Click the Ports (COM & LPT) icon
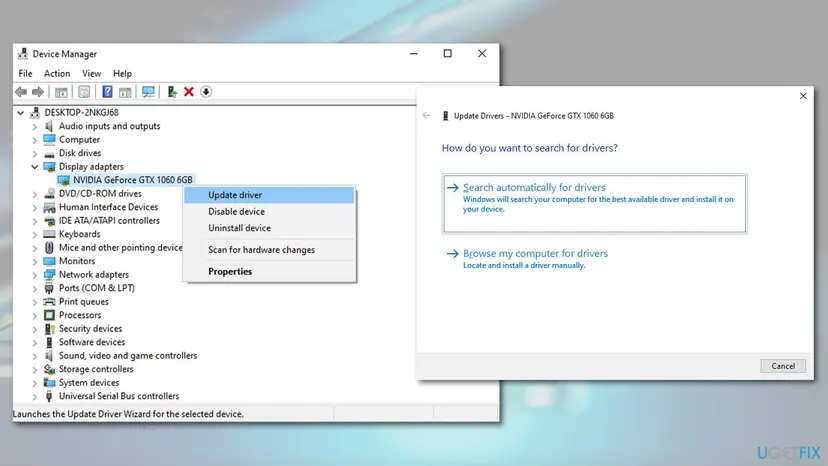 click(x=49, y=288)
